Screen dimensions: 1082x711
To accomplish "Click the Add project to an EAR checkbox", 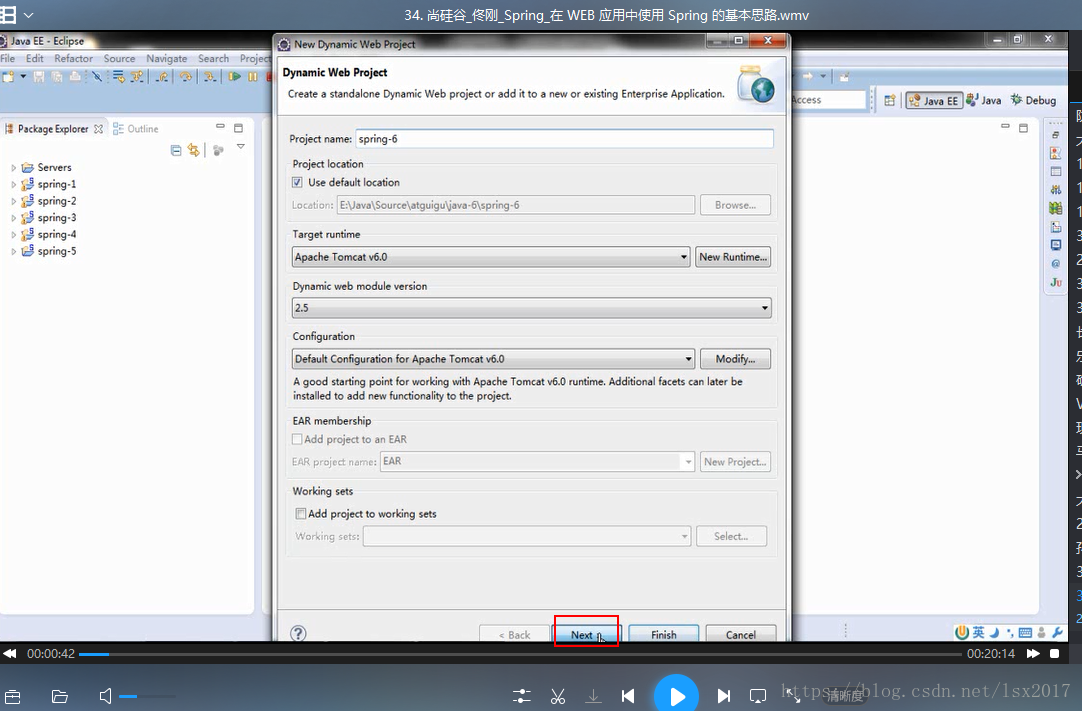I will coord(297,439).
